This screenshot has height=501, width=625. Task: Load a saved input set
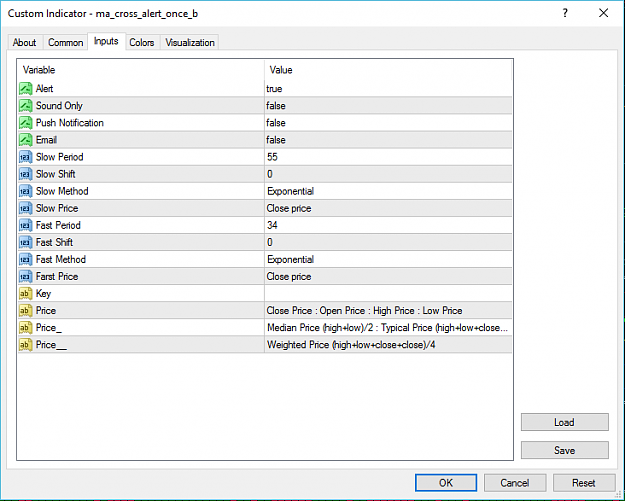[564, 422]
